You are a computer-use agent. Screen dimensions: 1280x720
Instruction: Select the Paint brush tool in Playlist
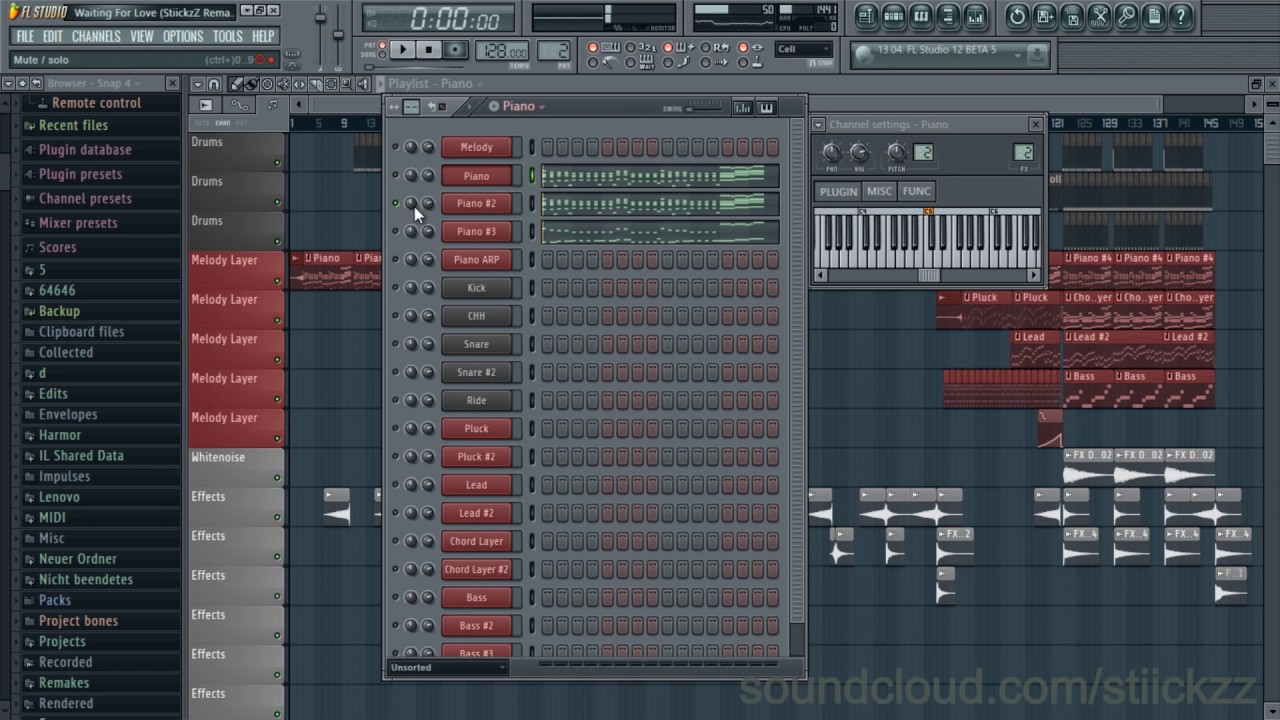pos(251,84)
